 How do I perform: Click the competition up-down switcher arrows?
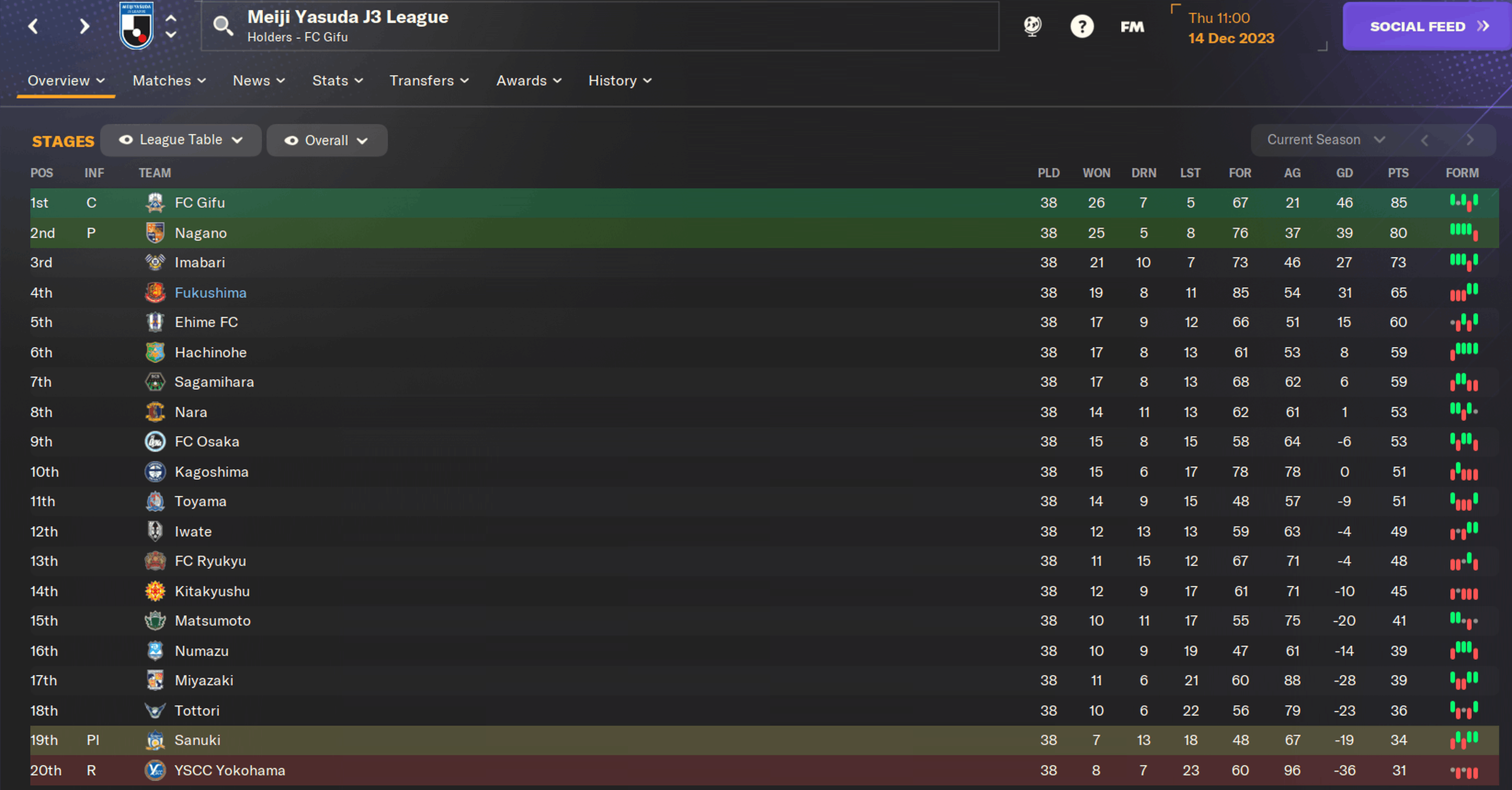(x=171, y=26)
